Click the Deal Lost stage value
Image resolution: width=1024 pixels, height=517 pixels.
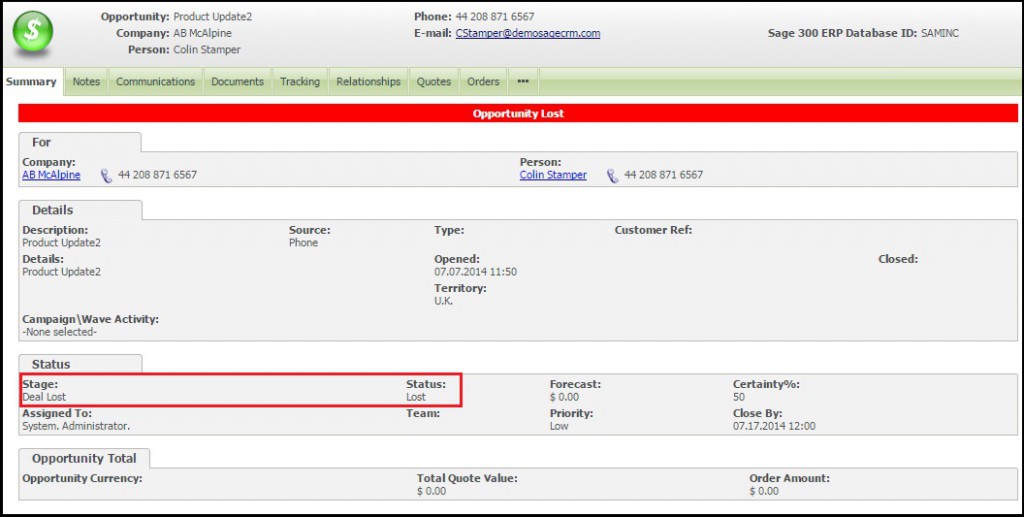[x=44, y=397]
